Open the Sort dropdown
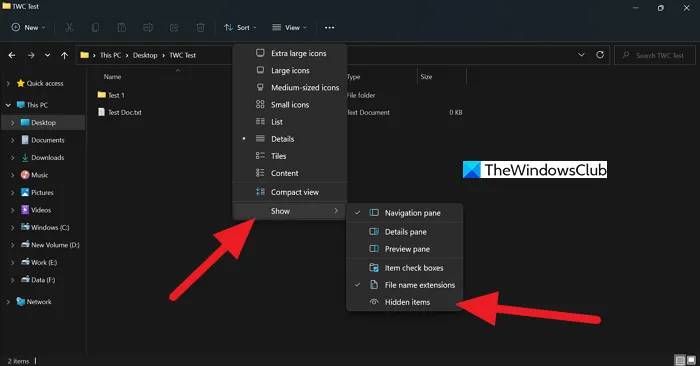The height and width of the screenshot is (366, 700). pyautogui.click(x=240, y=28)
